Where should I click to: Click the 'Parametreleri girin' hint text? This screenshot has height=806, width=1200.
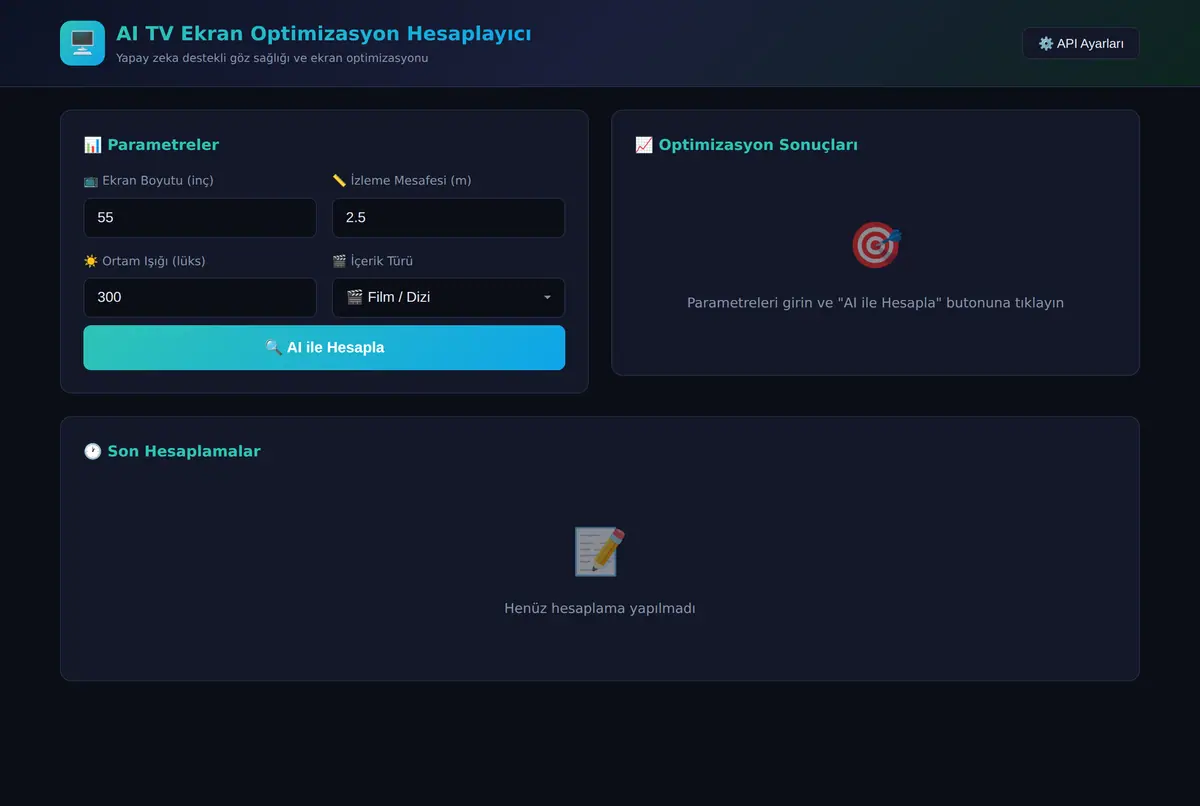pos(875,302)
